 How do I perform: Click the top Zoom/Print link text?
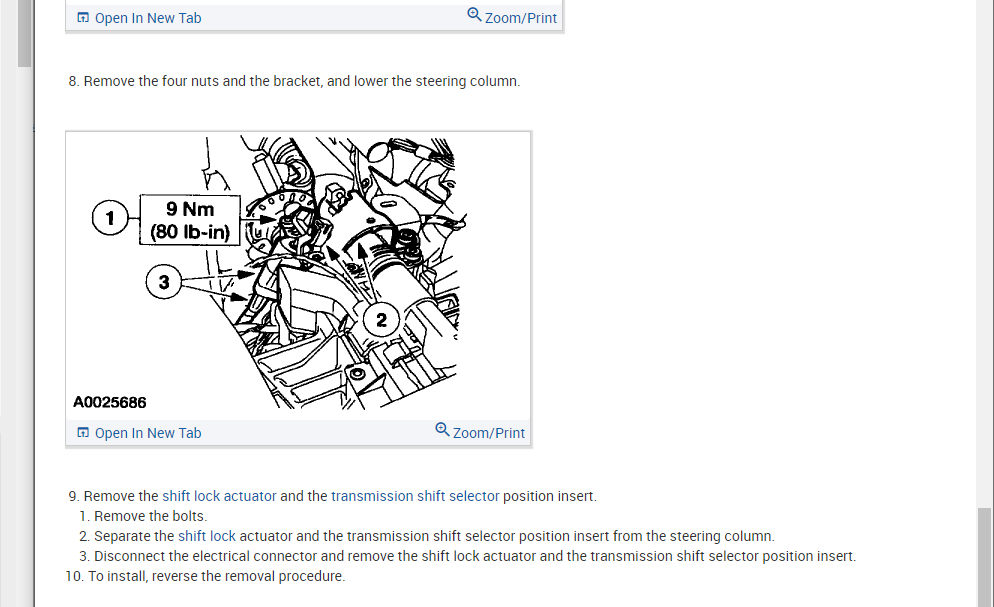pyautogui.click(x=520, y=18)
